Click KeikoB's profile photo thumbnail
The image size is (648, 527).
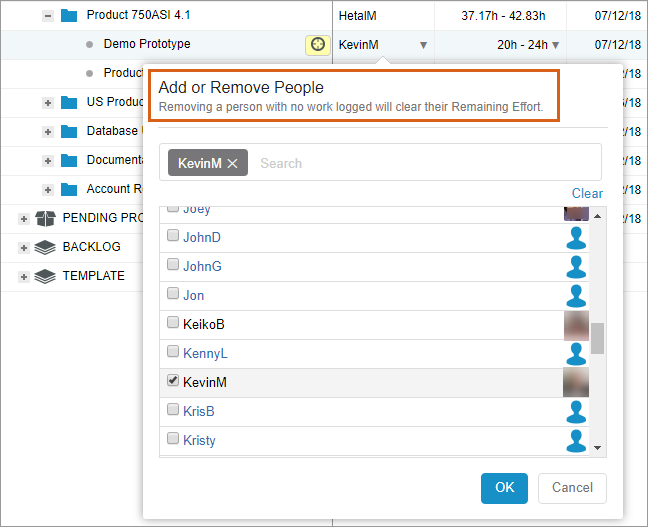pyautogui.click(x=576, y=325)
